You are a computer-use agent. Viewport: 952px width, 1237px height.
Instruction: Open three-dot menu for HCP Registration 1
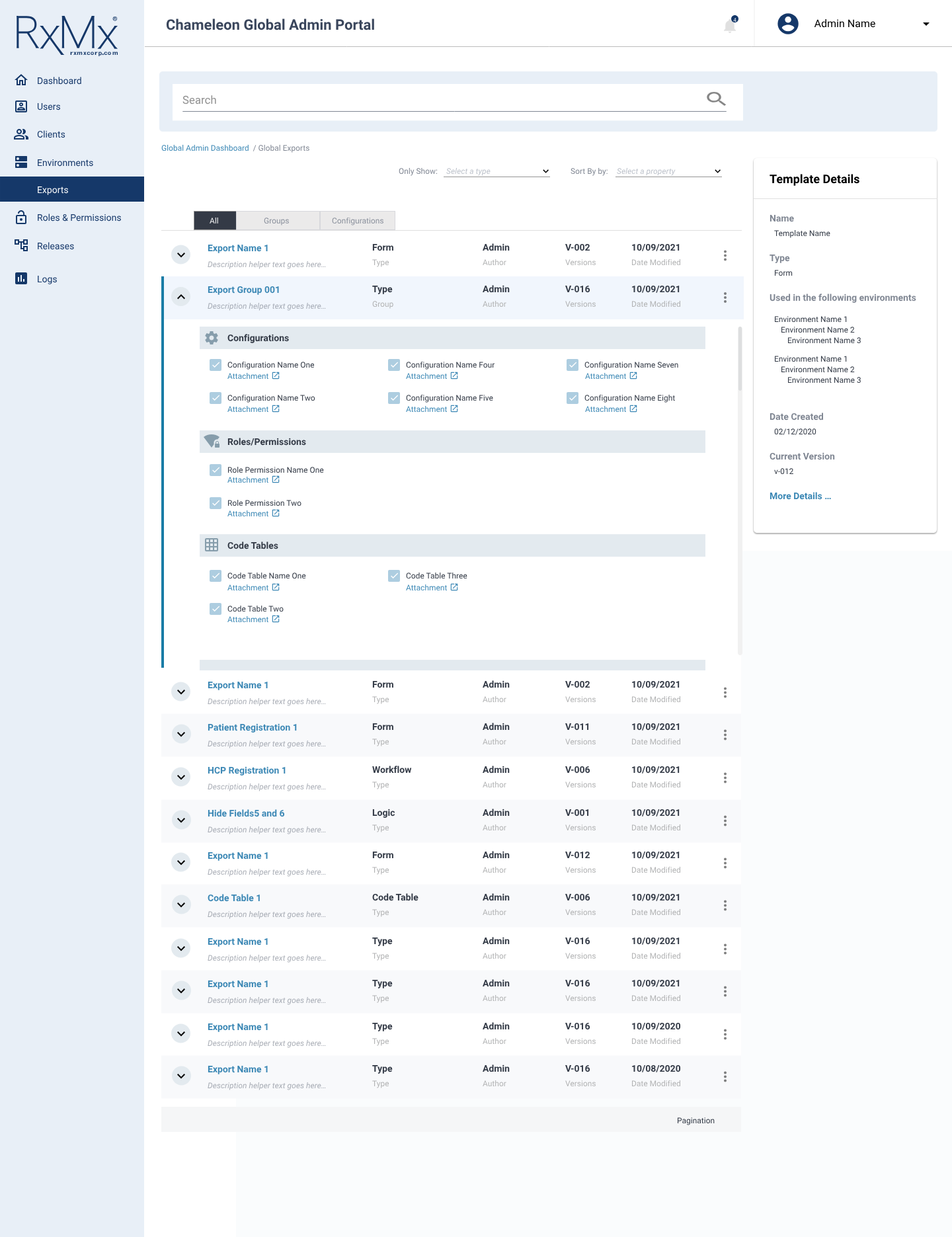pyautogui.click(x=725, y=778)
